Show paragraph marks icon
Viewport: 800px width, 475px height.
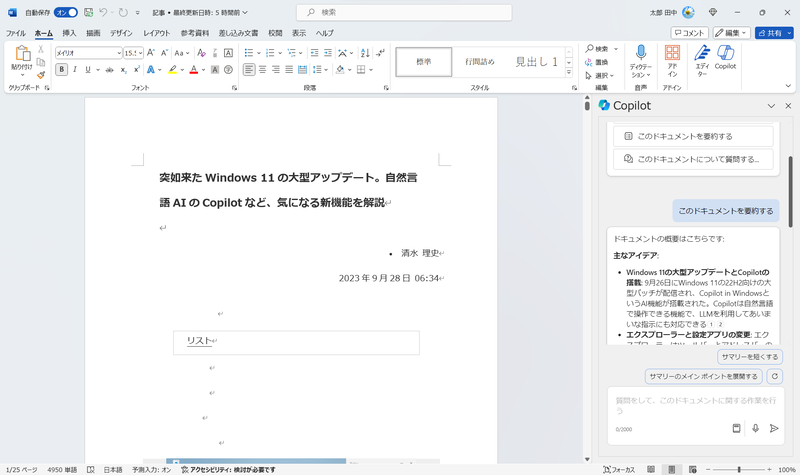(380, 53)
